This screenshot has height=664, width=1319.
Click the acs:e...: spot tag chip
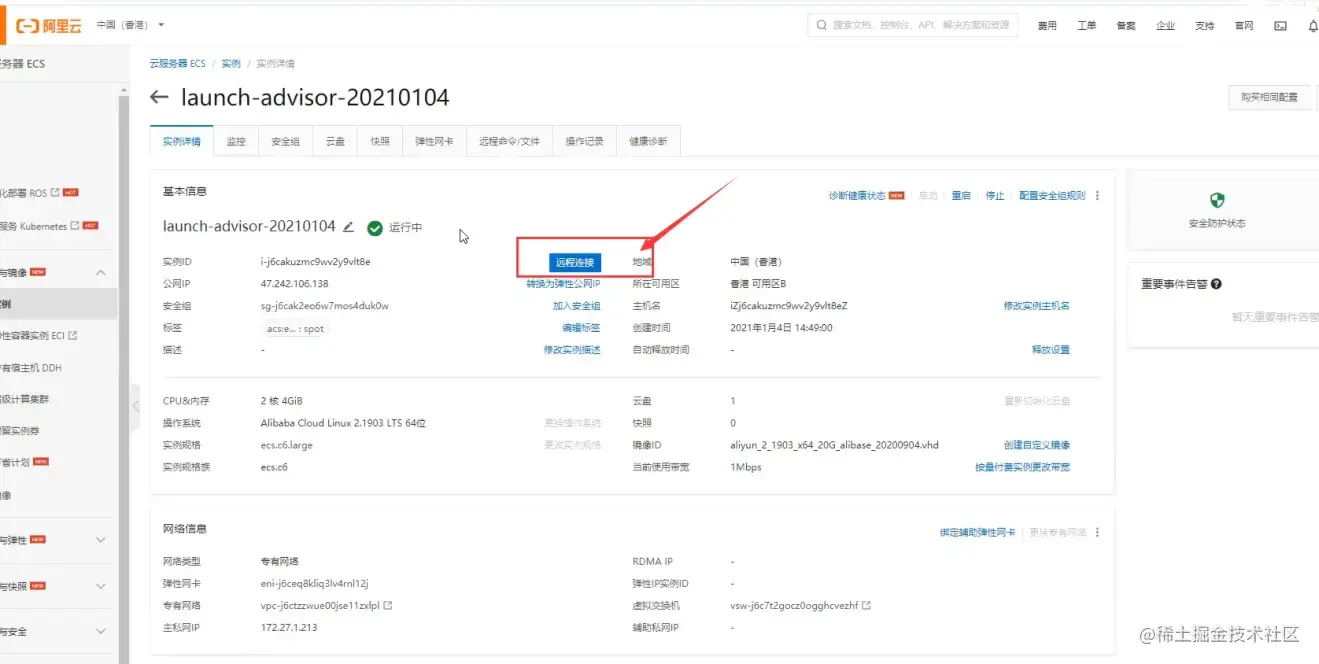[295, 328]
